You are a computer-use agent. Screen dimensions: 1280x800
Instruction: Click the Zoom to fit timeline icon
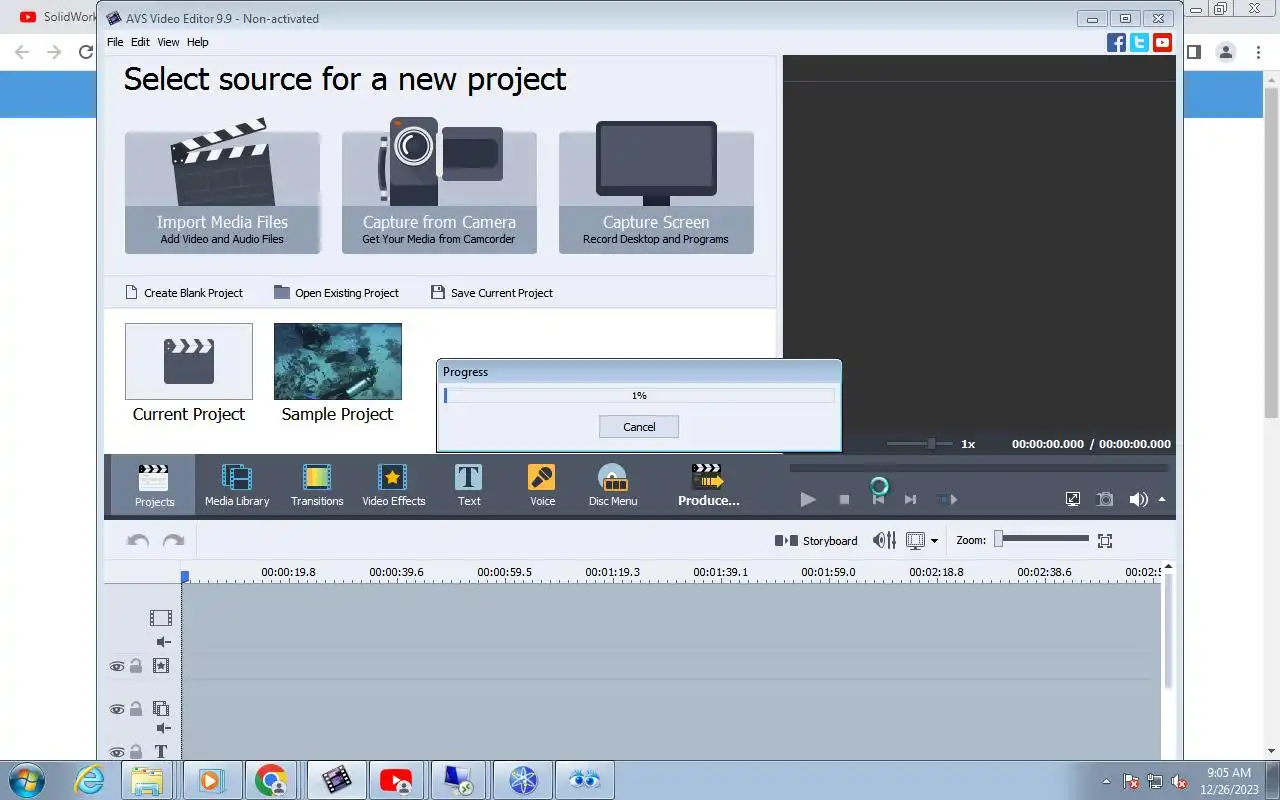[1105, 541]
